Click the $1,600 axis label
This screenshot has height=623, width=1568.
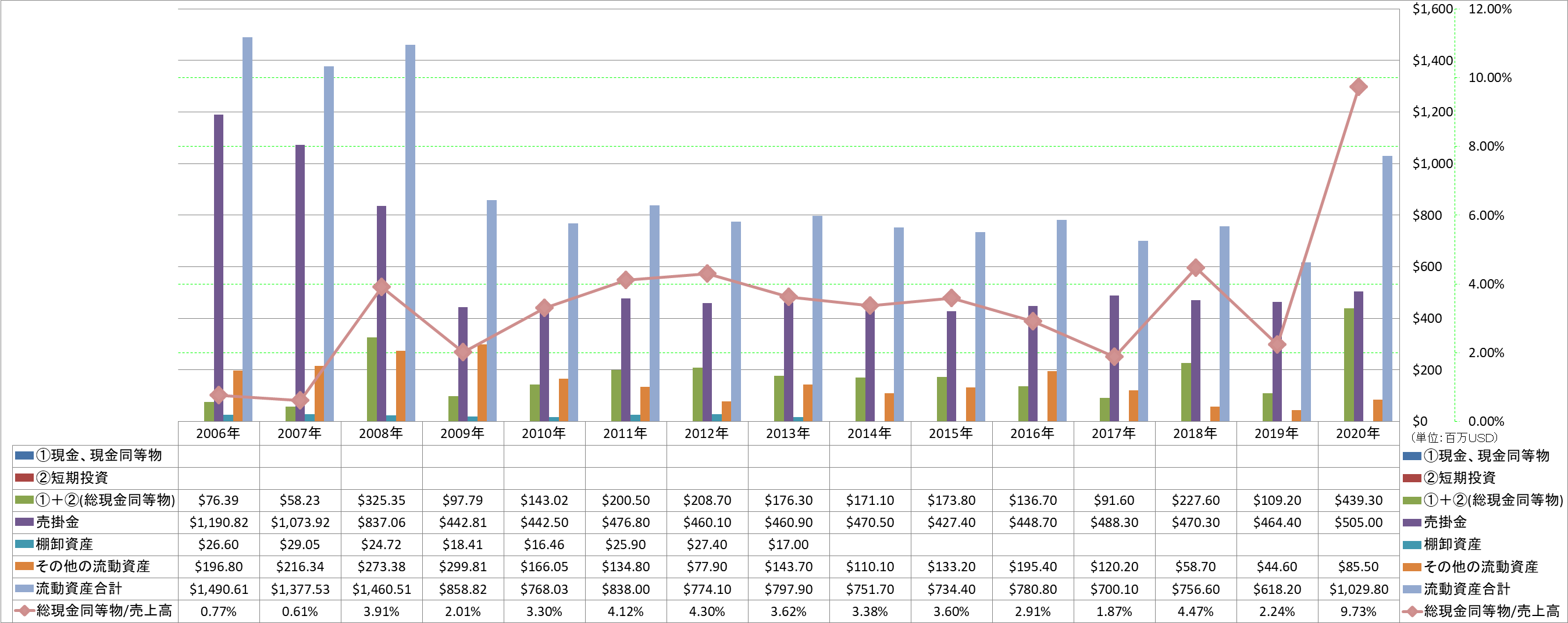pos(1432,9)
